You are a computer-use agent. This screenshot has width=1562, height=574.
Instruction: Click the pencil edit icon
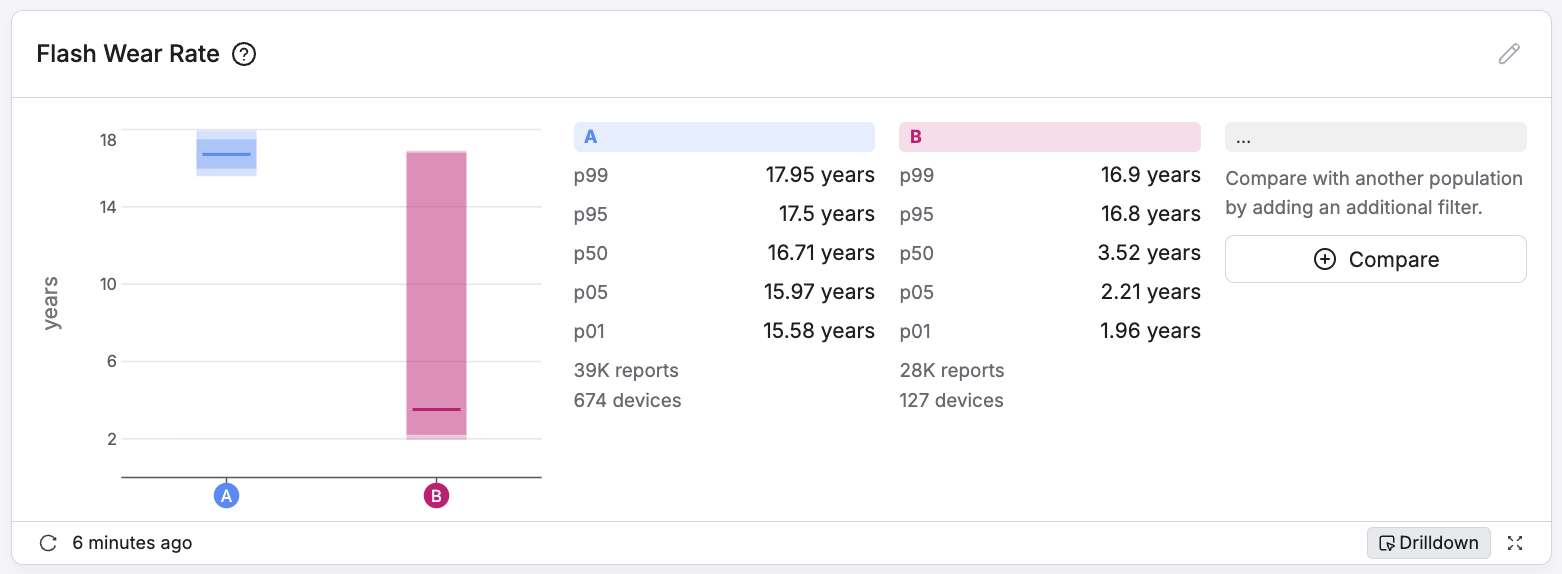point(1509,54)
